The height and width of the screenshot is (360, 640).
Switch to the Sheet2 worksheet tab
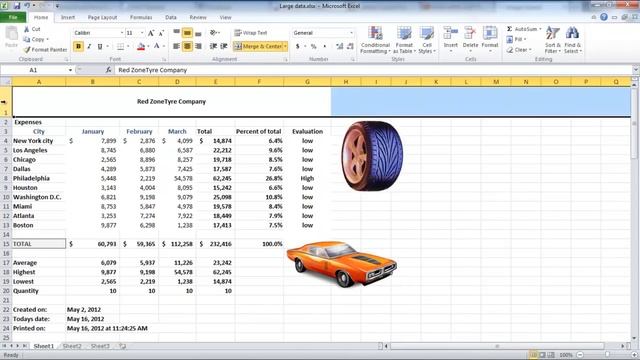(72, 346)
